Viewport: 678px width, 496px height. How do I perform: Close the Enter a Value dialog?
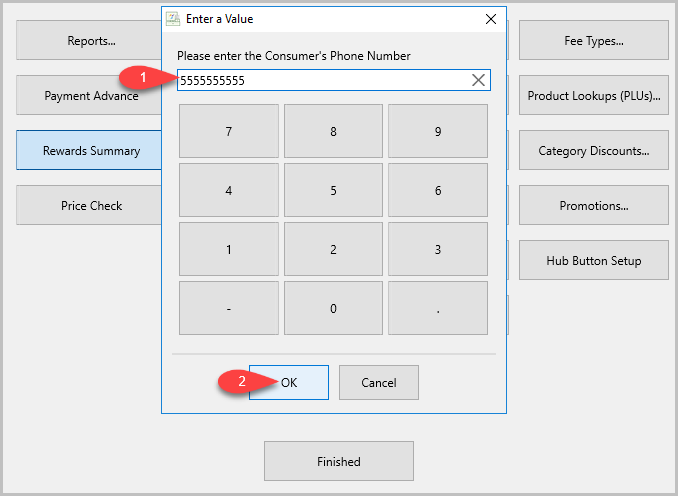[491, 19]
